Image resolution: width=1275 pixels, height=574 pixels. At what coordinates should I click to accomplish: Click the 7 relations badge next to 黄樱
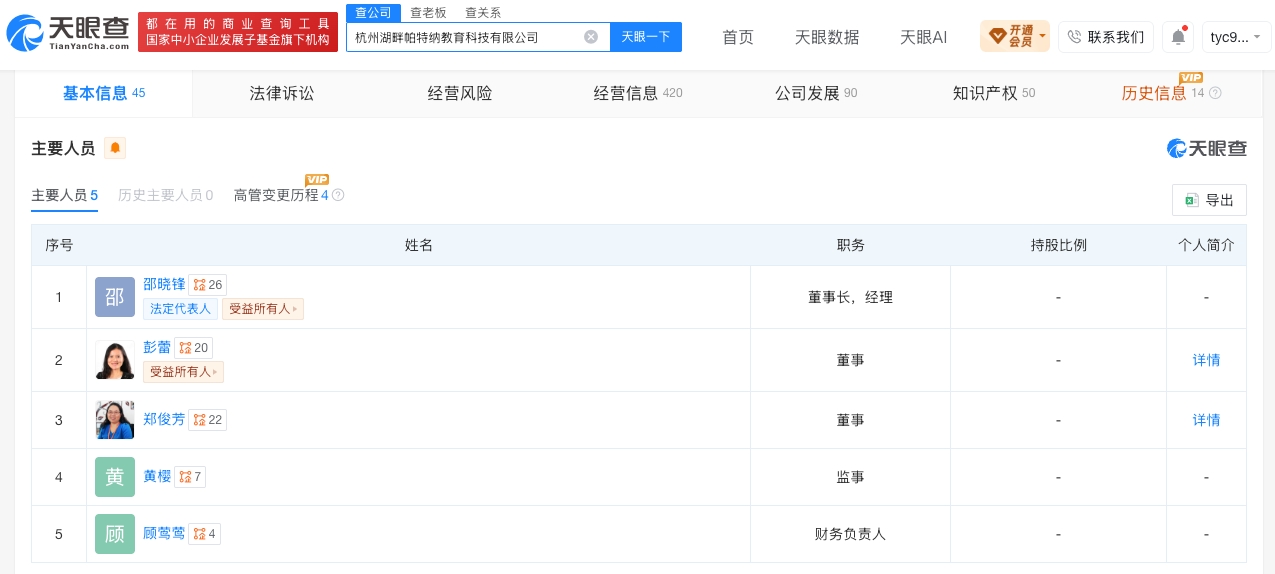tap(190, 477)
